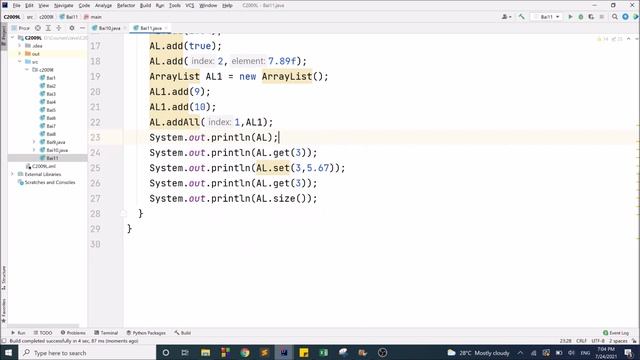Collapse the C2009L project root node
This screenshot has height=360, width=640.
click(x=13, y=38)
